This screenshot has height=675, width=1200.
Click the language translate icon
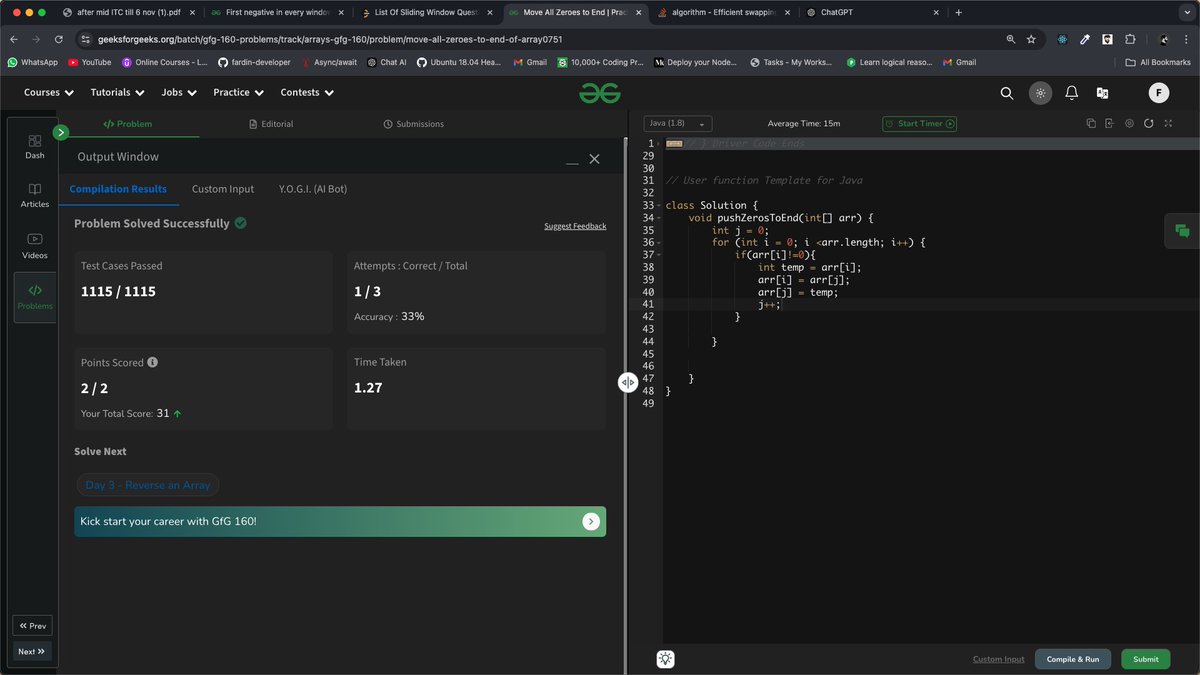(1102, 93)
